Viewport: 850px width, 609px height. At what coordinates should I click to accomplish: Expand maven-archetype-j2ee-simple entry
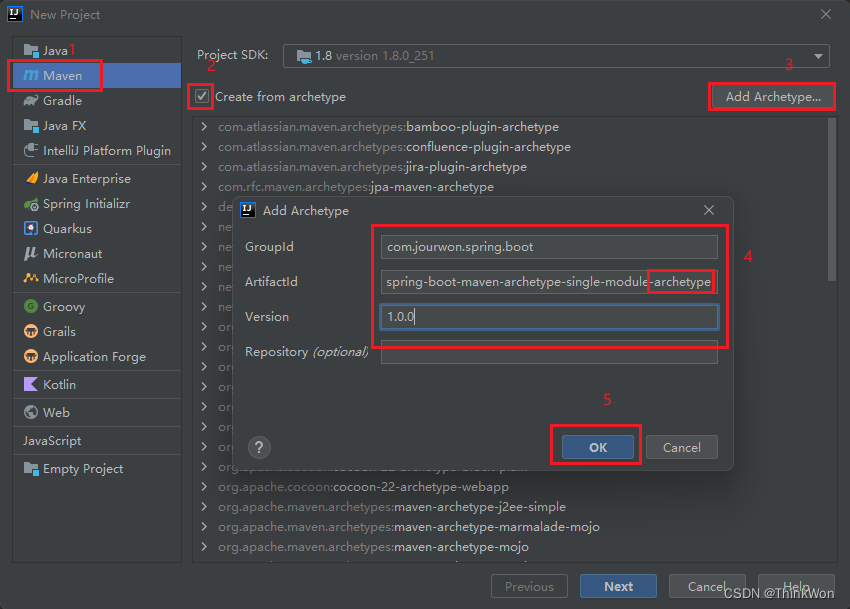click(x=204, y=507)
